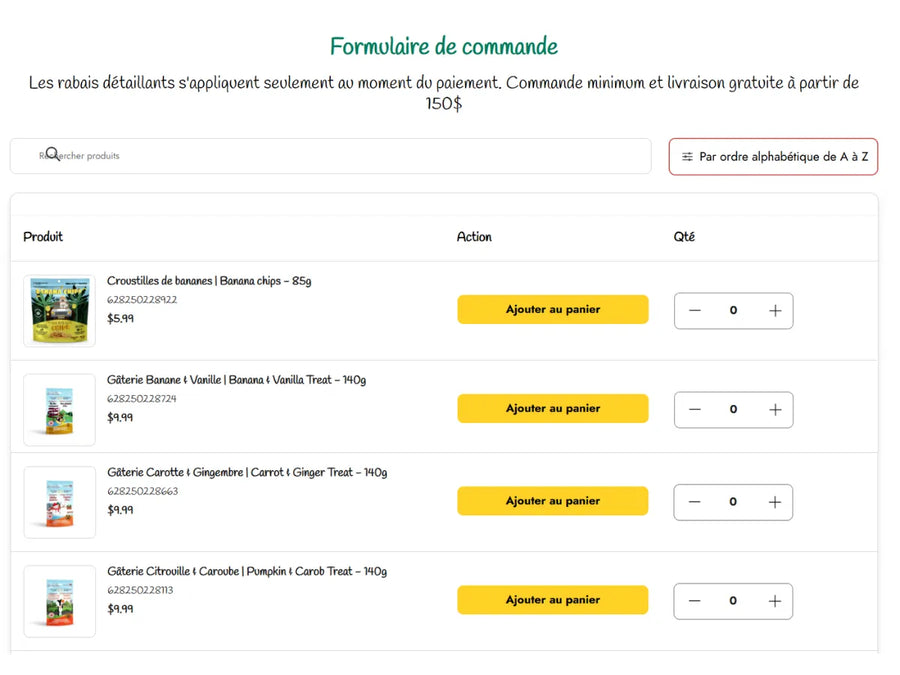Select the Croustilles de bananes quantity field
The width and height of the screenshot is (900, 675).
coord(733,311)
